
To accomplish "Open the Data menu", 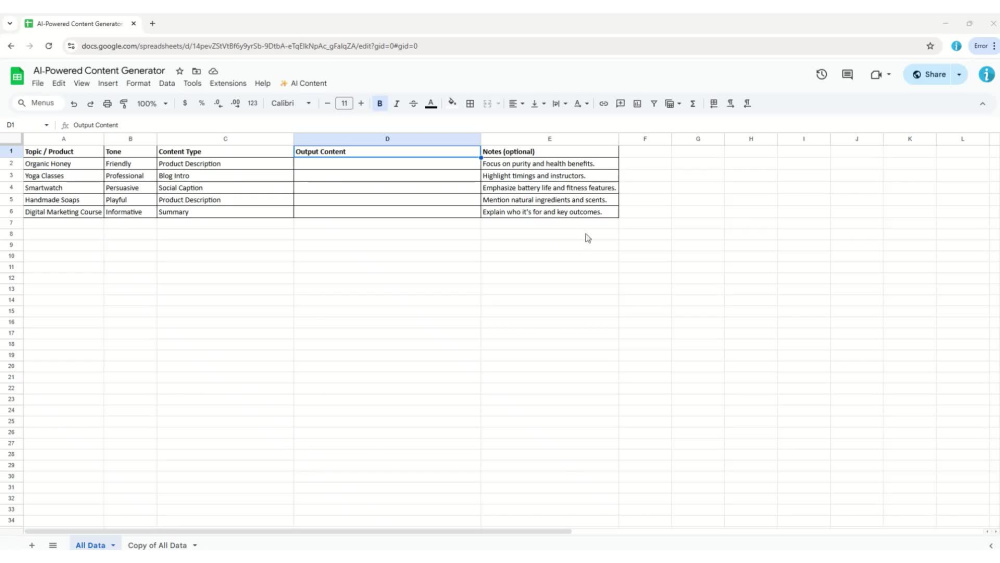I will 167,84.
